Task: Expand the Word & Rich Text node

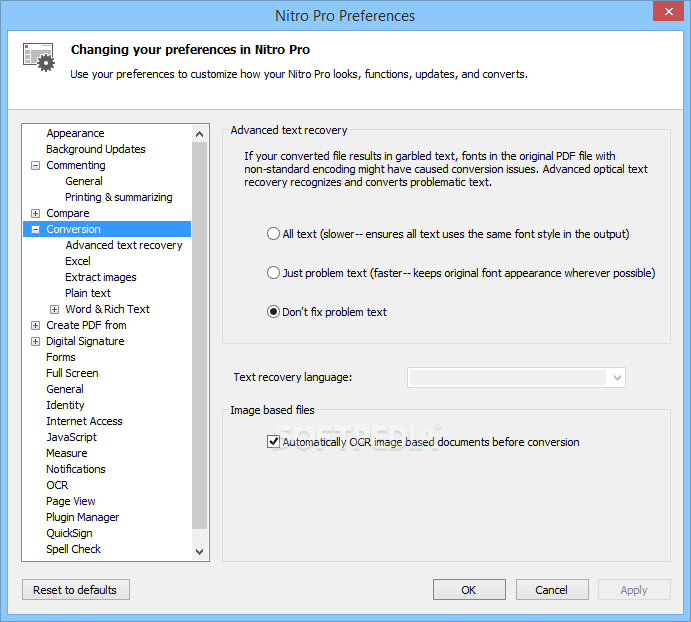Action: (54, 309)
